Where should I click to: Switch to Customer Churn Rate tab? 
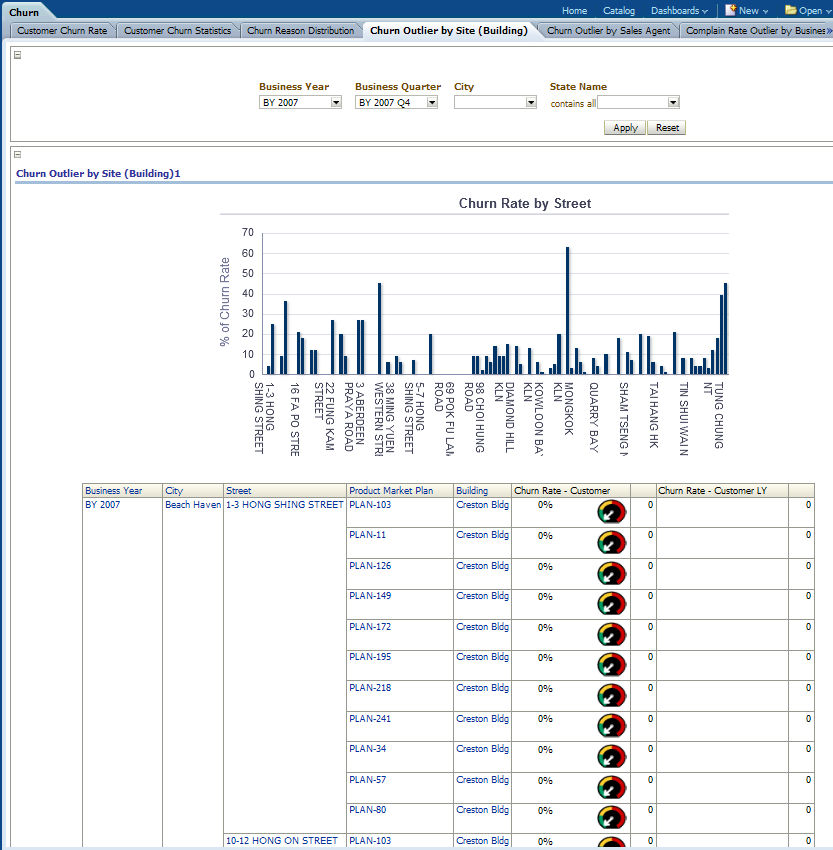62,31
